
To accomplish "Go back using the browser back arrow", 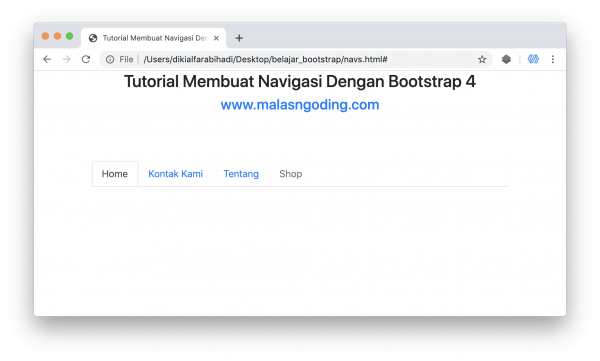I will [47, 59].
